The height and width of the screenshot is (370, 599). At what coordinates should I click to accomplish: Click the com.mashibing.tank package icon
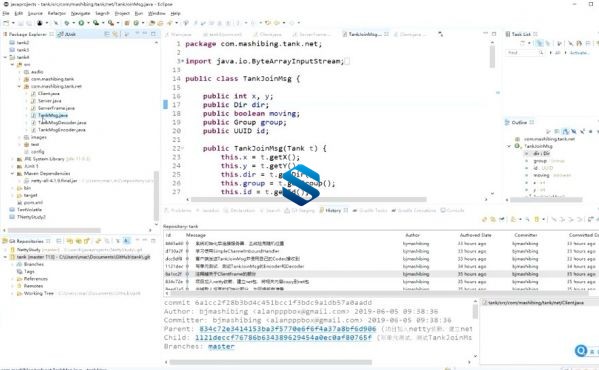pos(26,79)
